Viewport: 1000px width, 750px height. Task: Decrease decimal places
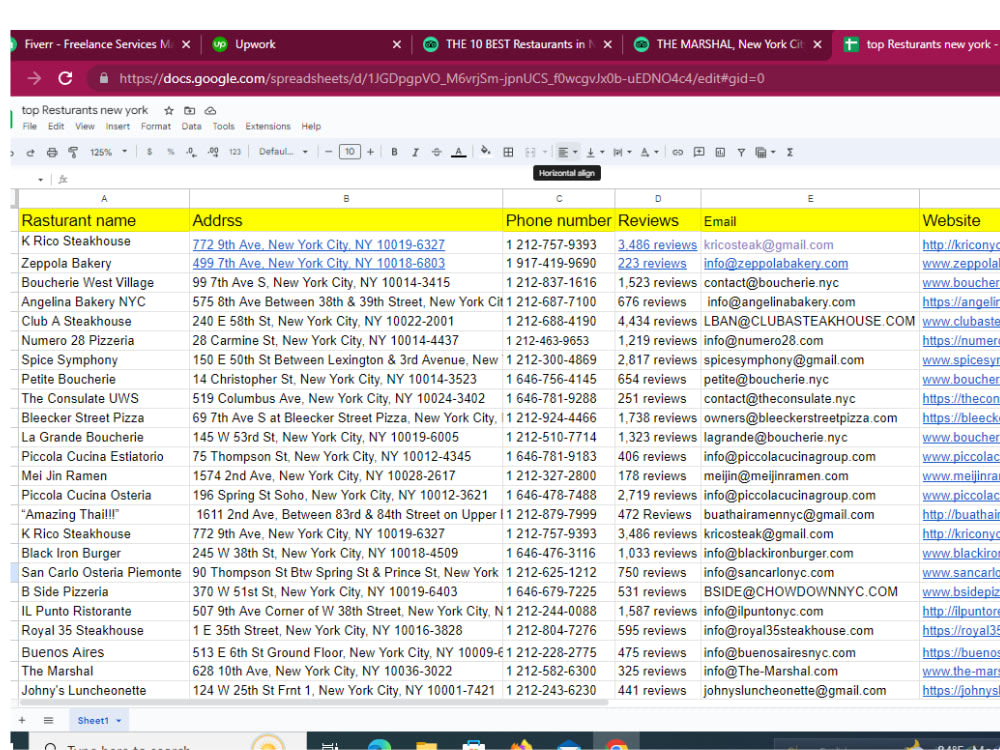[191, 152]
